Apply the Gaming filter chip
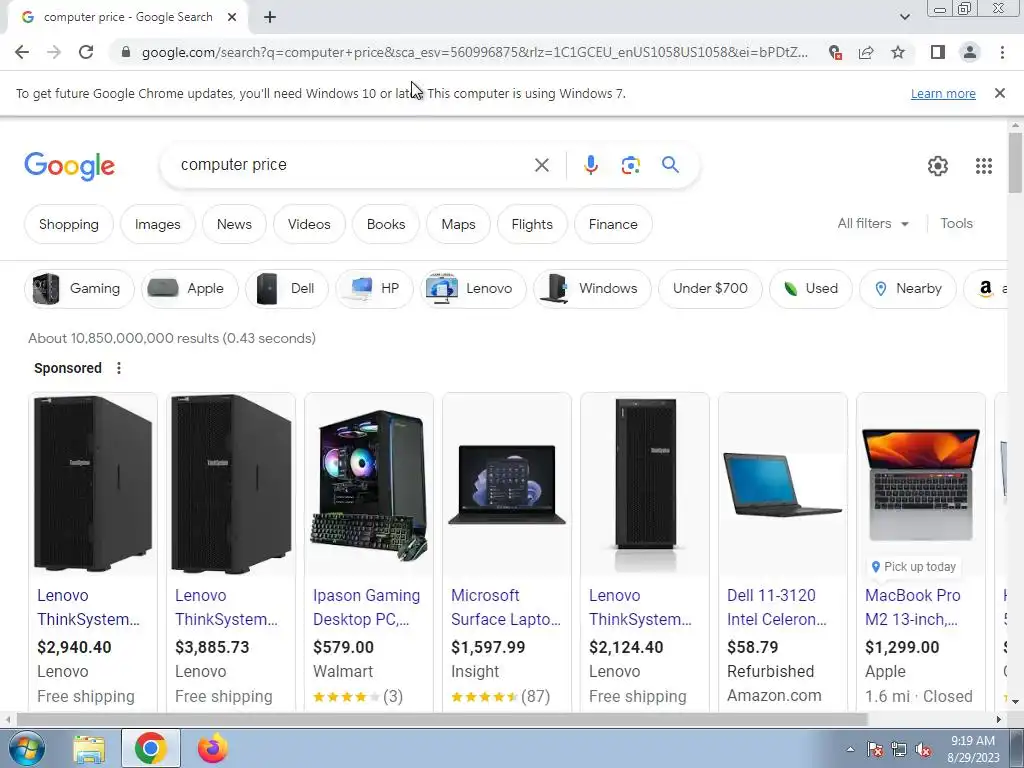 click(x=79, y=289)
